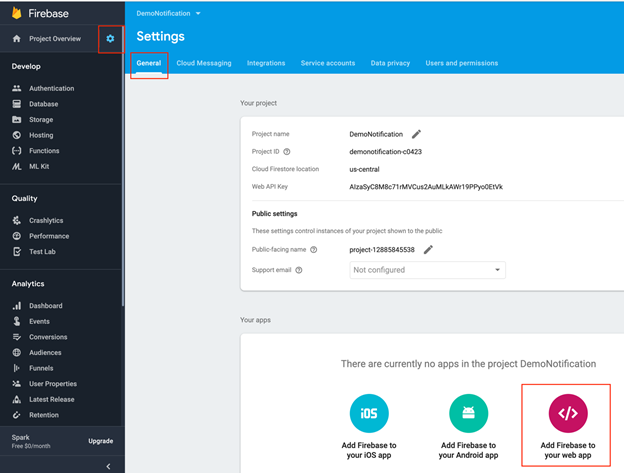Image resolution: width=624 pixels, height=473 pixels.
Task: Open the Users and permissions tab
Action: (462, 63)
